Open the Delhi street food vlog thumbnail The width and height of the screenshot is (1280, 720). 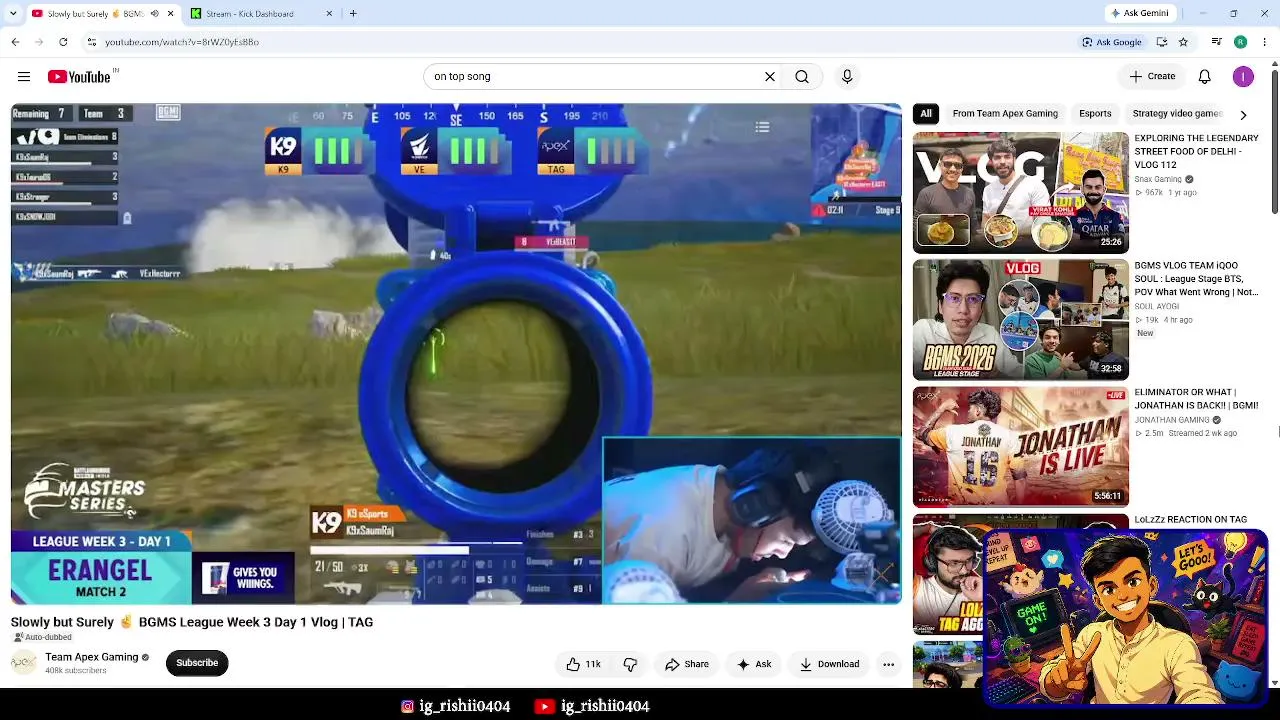[1021, 193]
